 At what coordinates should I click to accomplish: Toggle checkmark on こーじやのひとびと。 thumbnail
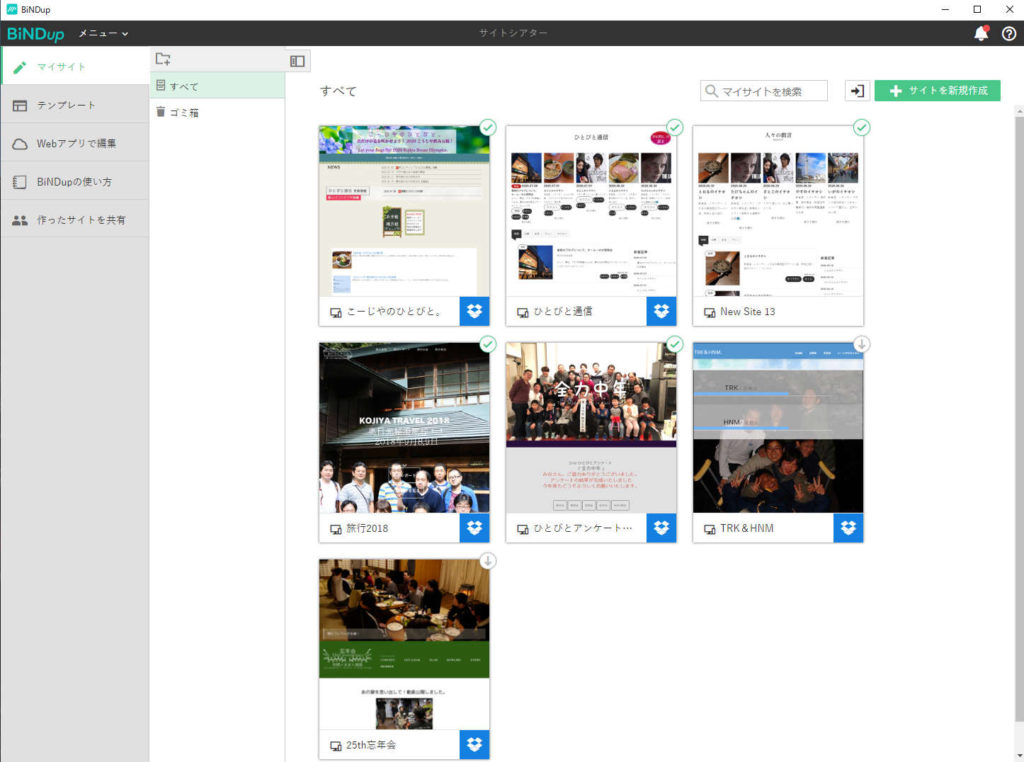click(487, 127)
